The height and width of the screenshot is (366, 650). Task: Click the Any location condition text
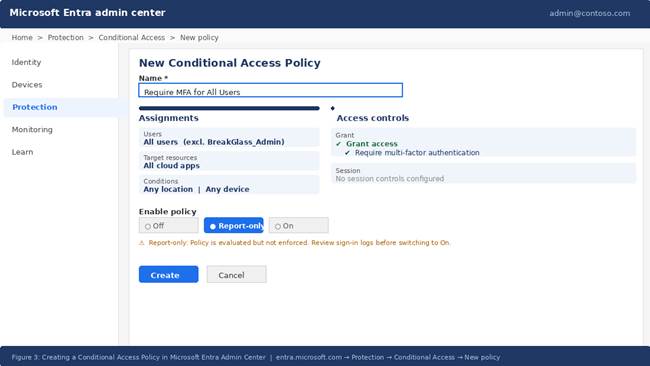[x=168, y=189]
